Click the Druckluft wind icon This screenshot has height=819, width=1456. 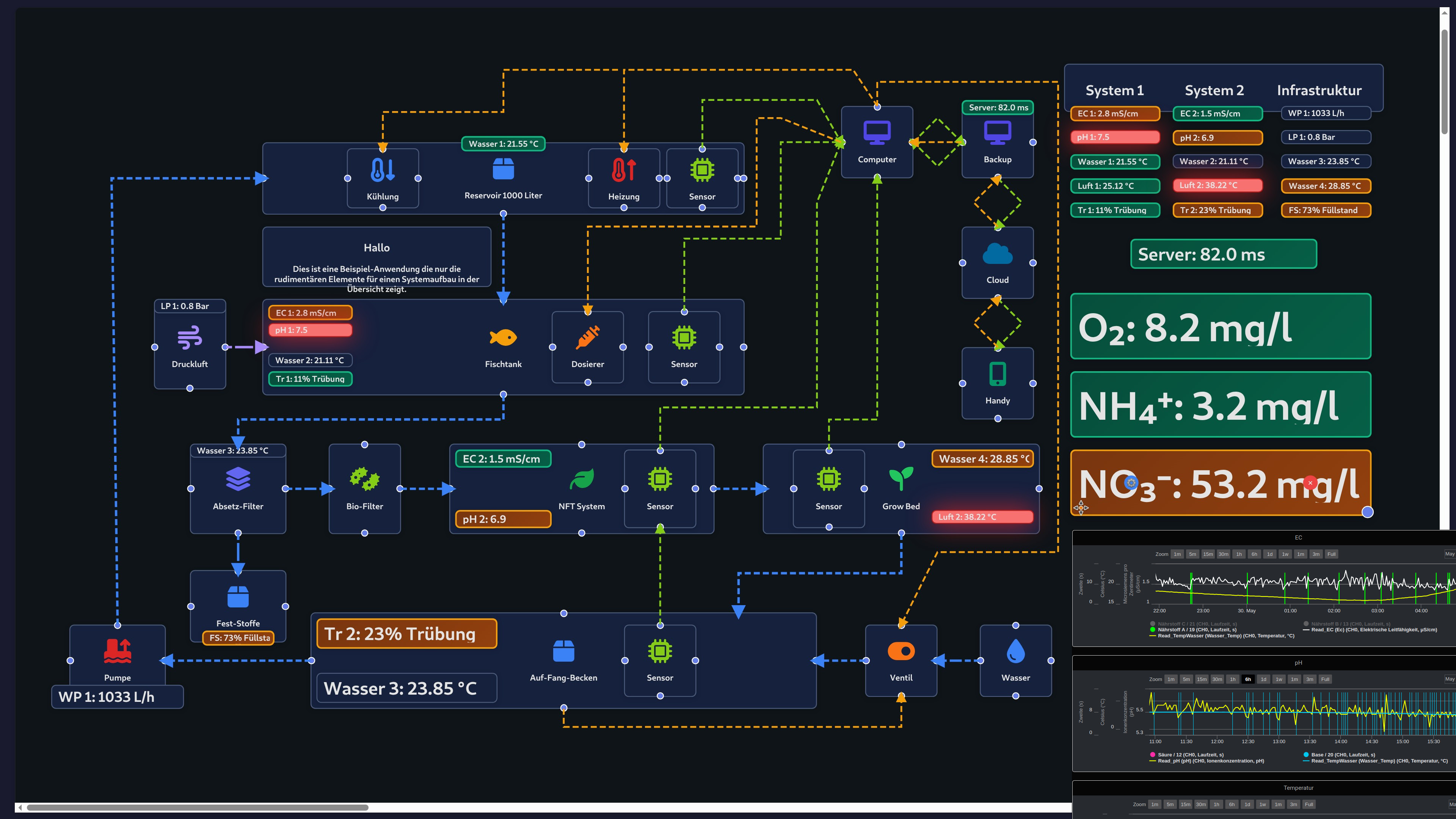tap(190, 337)
